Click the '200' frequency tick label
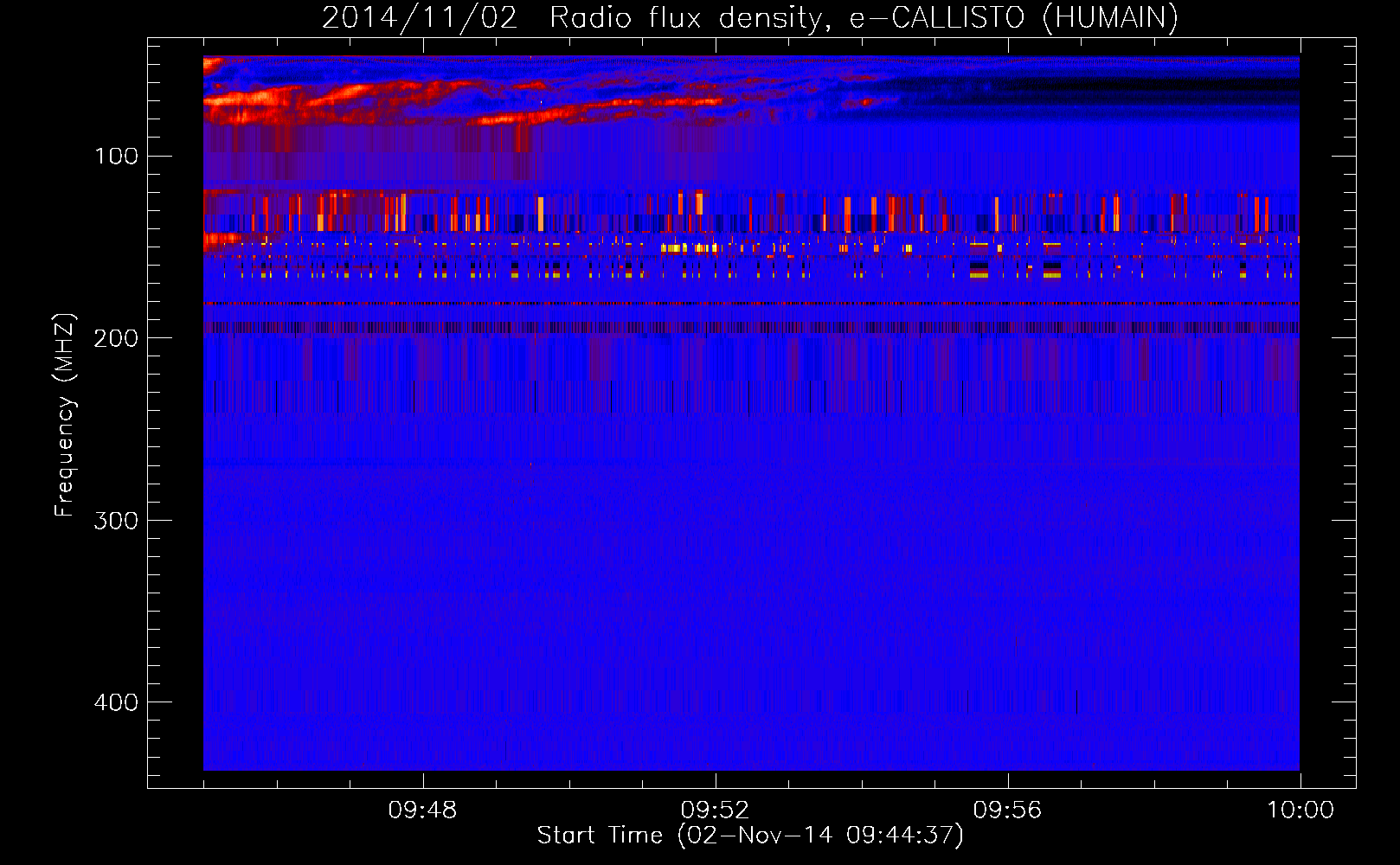The width and height of the screenshot is (1400, 865). click(116, 338)
